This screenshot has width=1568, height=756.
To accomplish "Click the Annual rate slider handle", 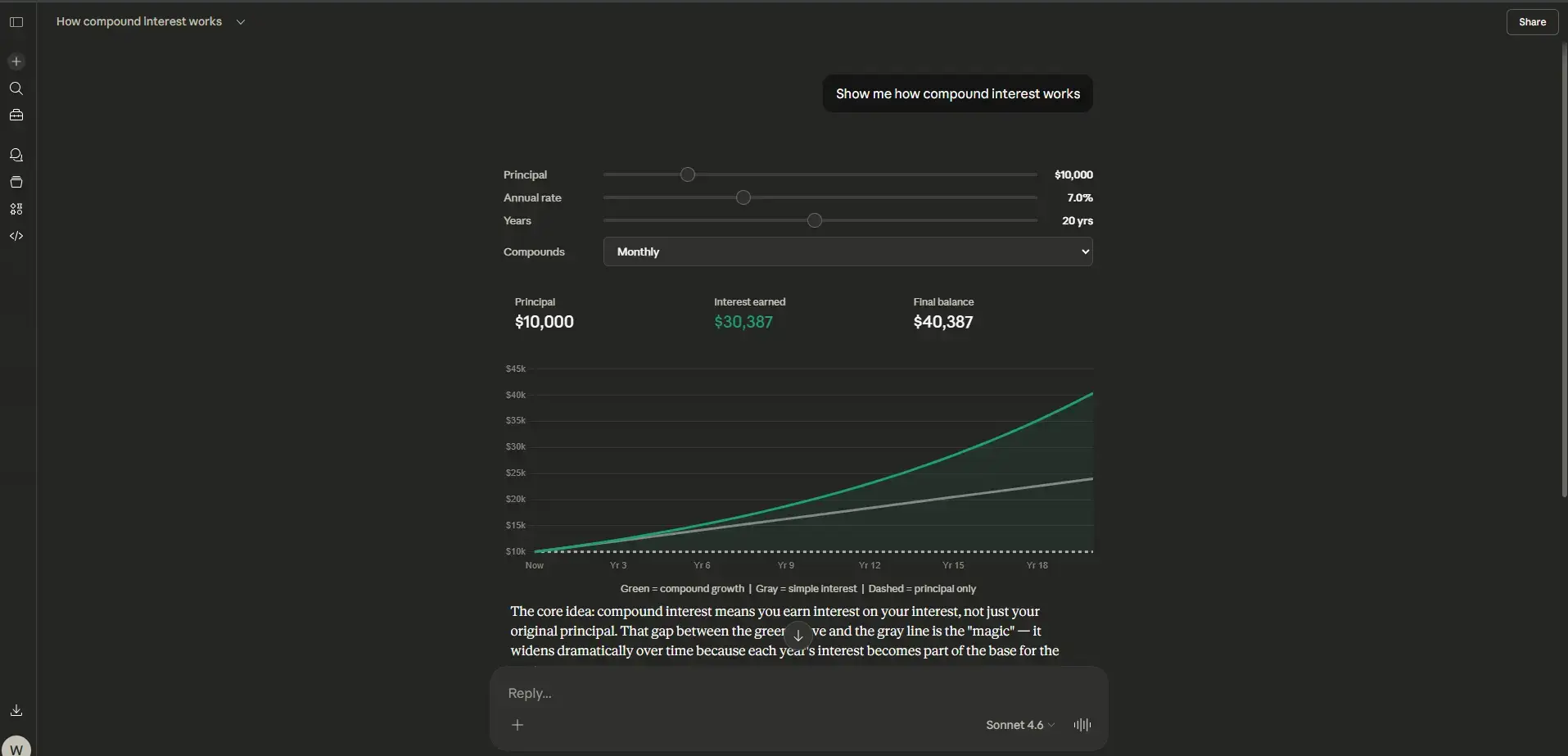I will pos(743,197).
